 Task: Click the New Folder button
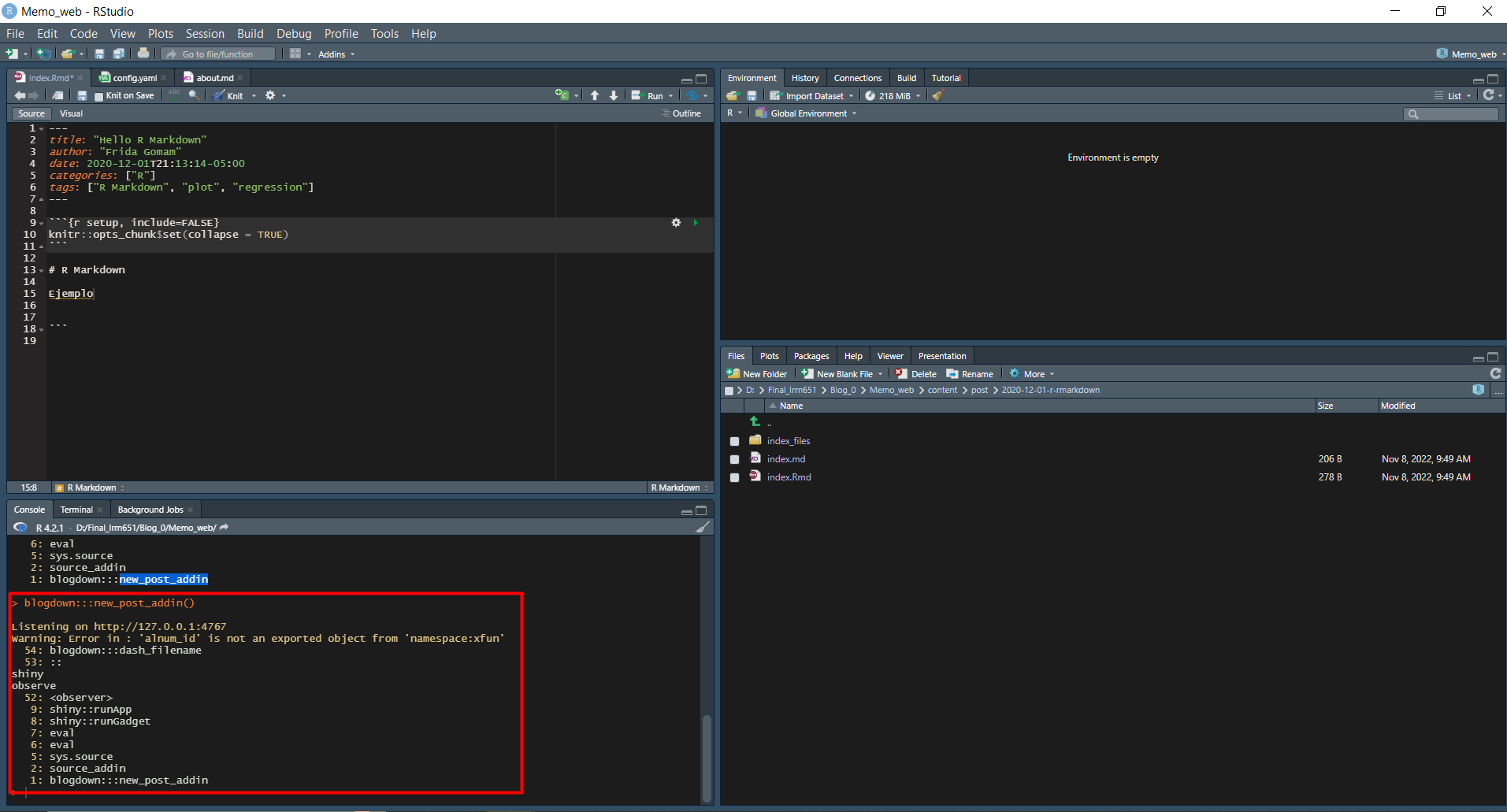(757, 374)
